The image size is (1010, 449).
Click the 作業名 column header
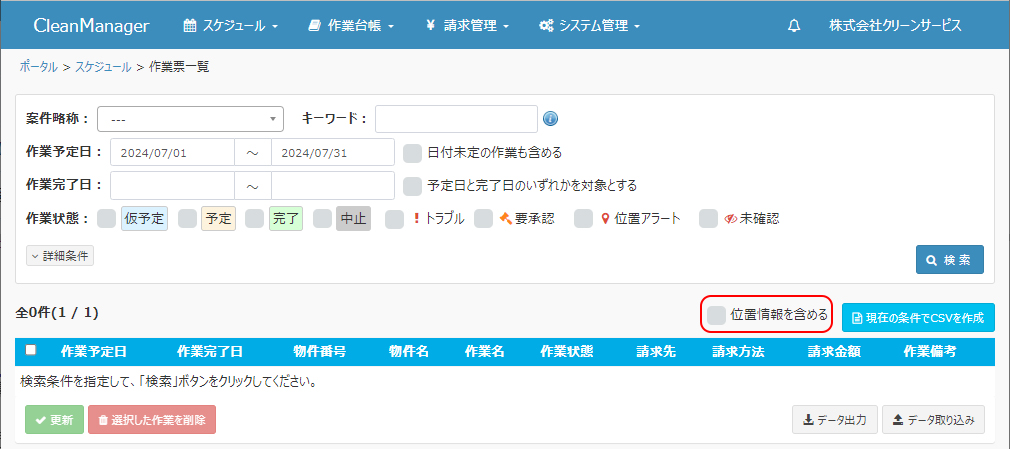point(484,352)
